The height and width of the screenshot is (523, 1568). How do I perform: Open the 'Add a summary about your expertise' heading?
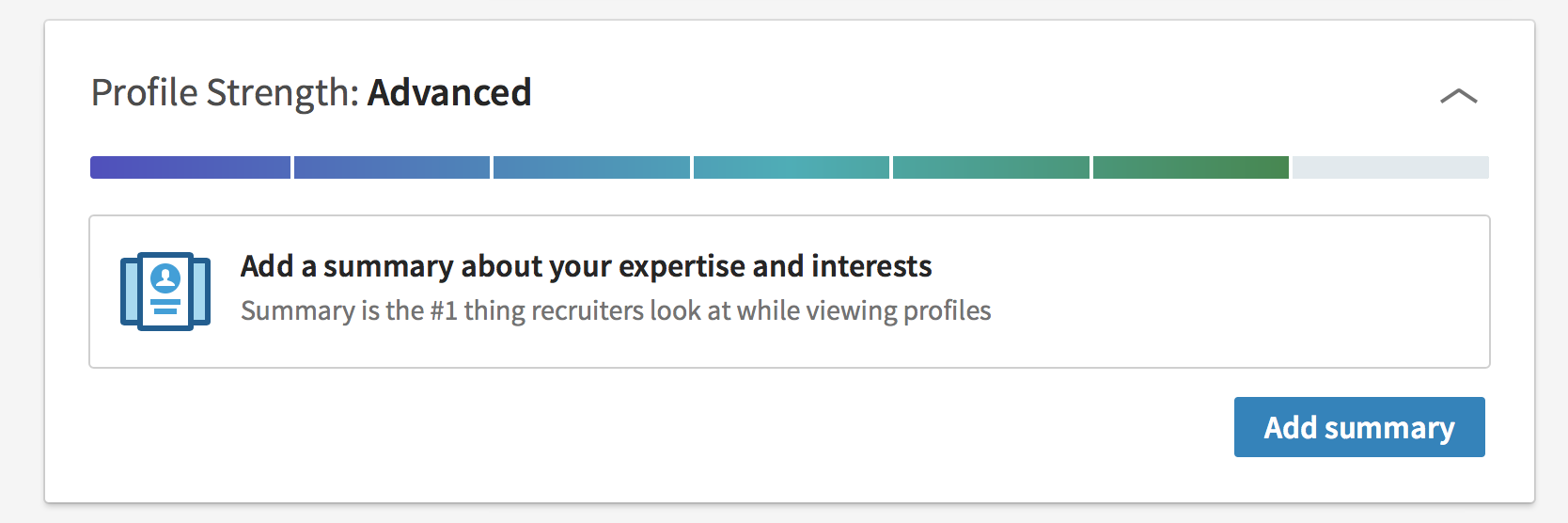click(x=586, y=266)
